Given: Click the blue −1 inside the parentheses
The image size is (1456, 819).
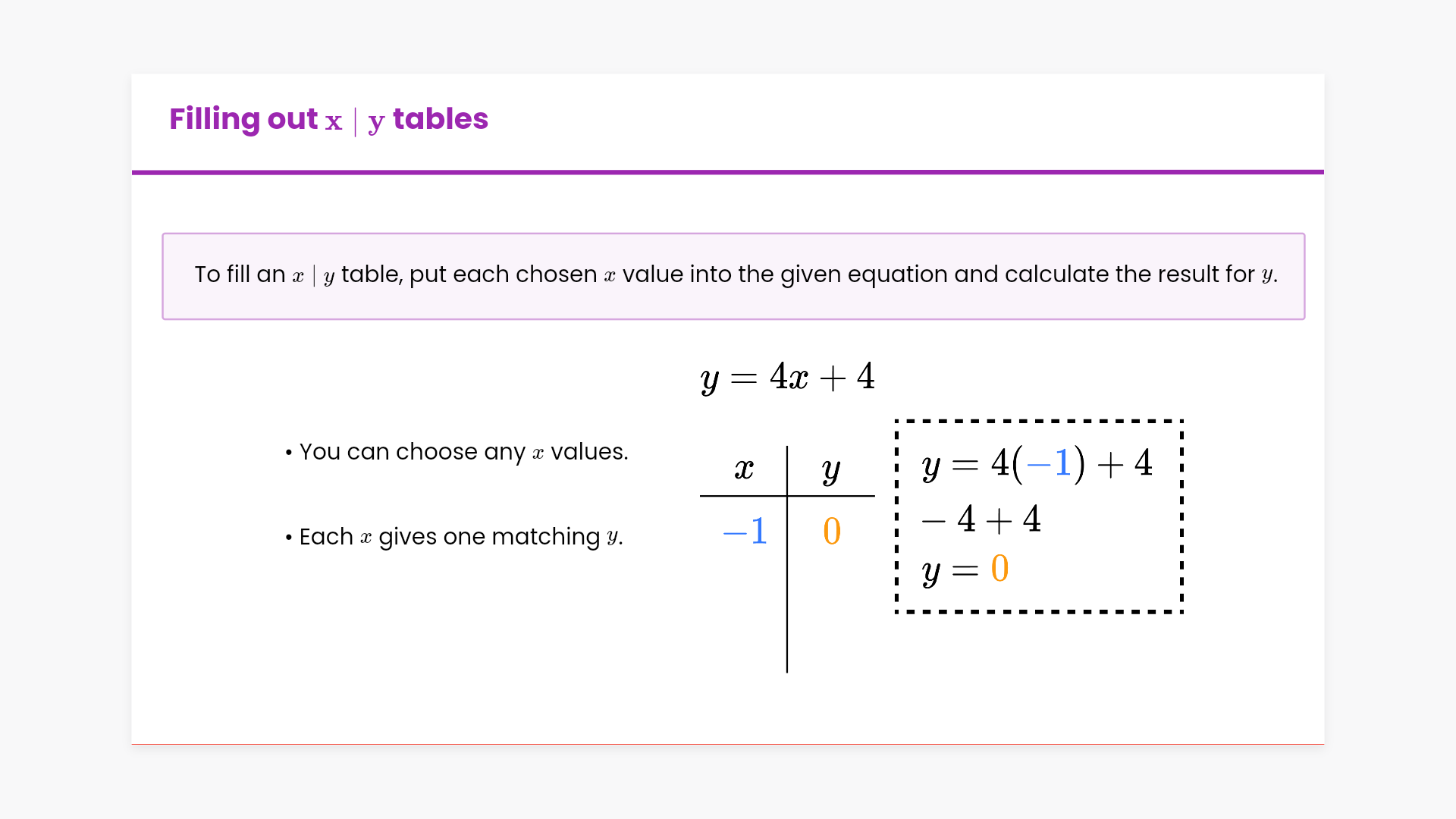Looking at the screenshot, I should [x=1049, y=463].
